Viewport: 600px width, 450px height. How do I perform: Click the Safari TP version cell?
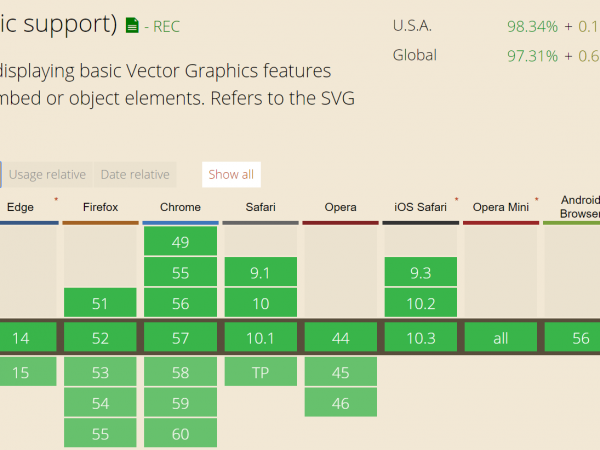(x=260, y=372)
